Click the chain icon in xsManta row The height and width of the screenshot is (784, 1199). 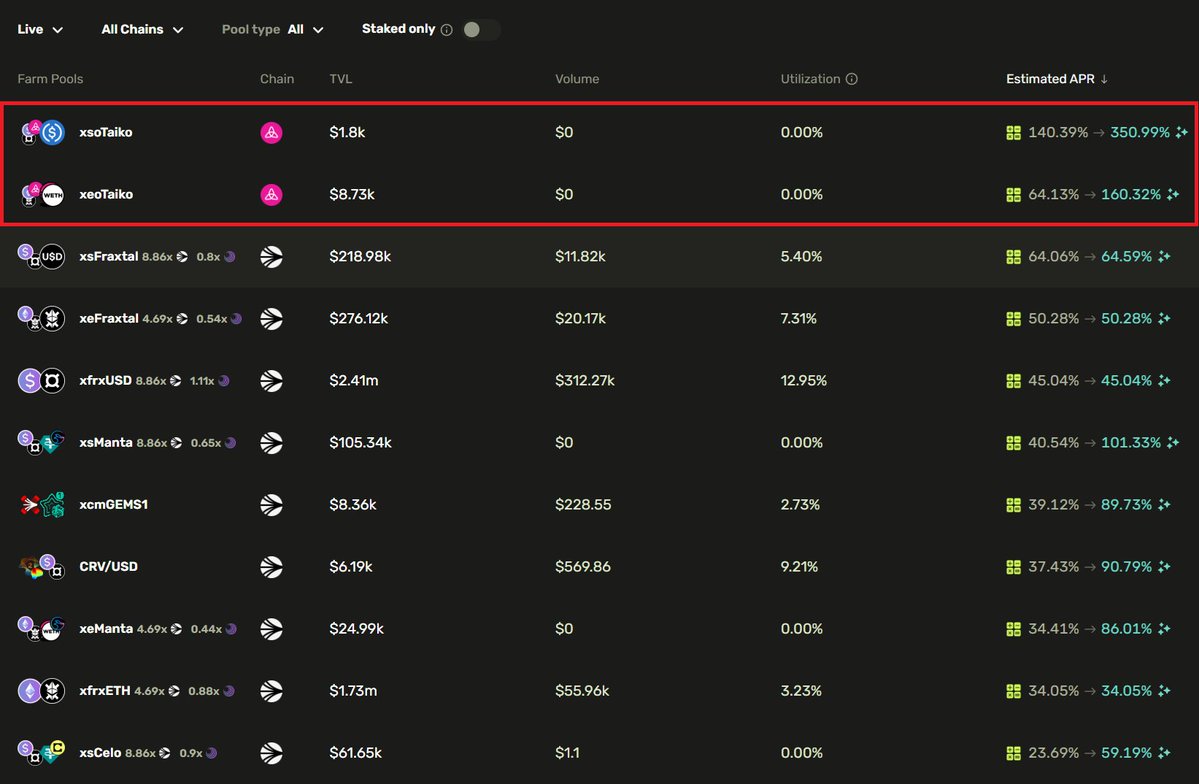(x=271, y=442)
